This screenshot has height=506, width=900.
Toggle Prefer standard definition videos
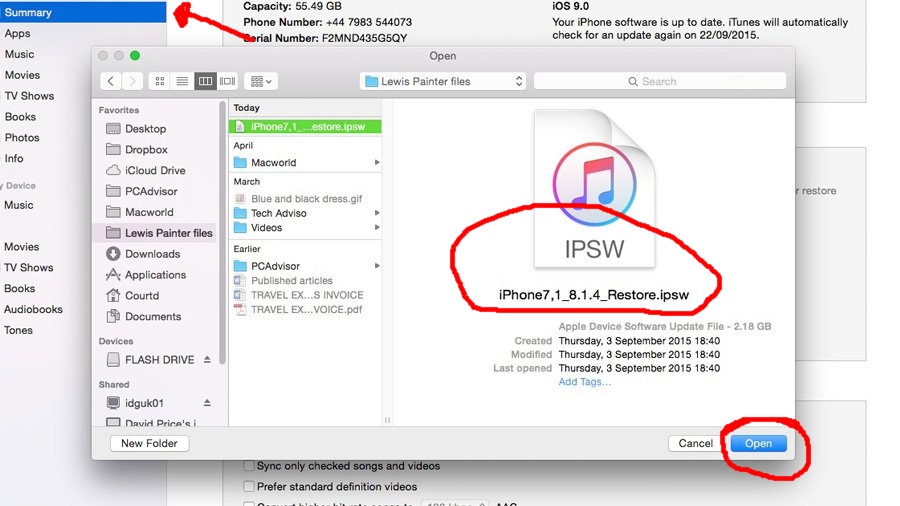(x=249, y=486)
